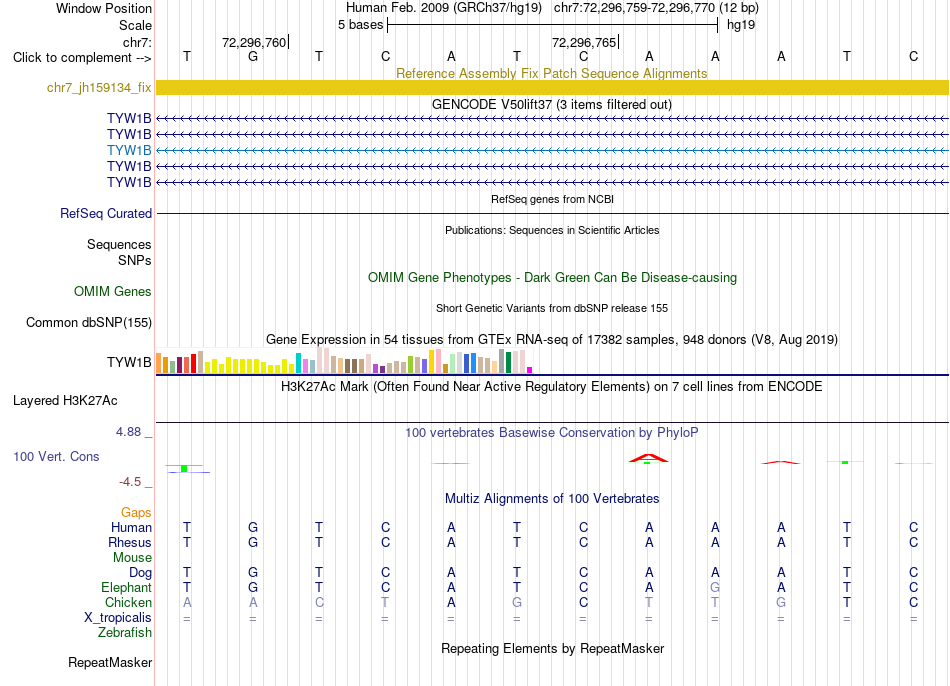Click the G base in complement sequence row
This screenshot has width=950, height=686.
click(x=253, y=56)
